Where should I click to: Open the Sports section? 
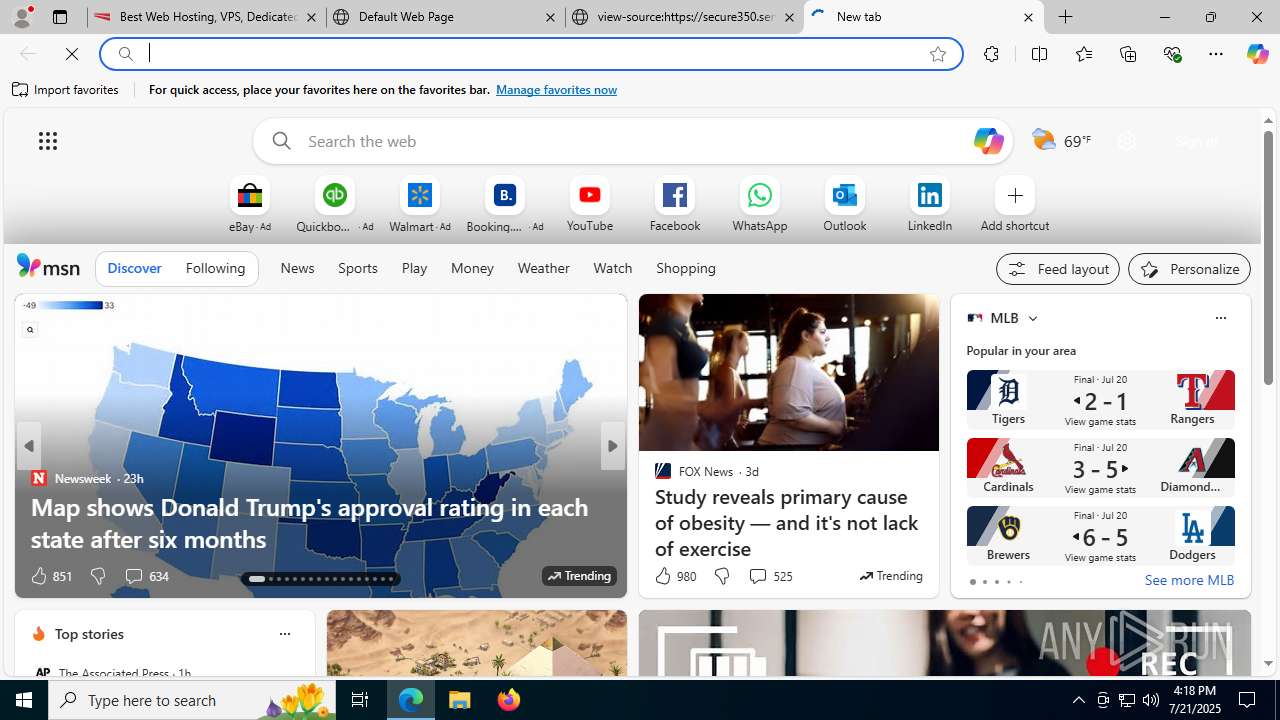tap(357, 269)
